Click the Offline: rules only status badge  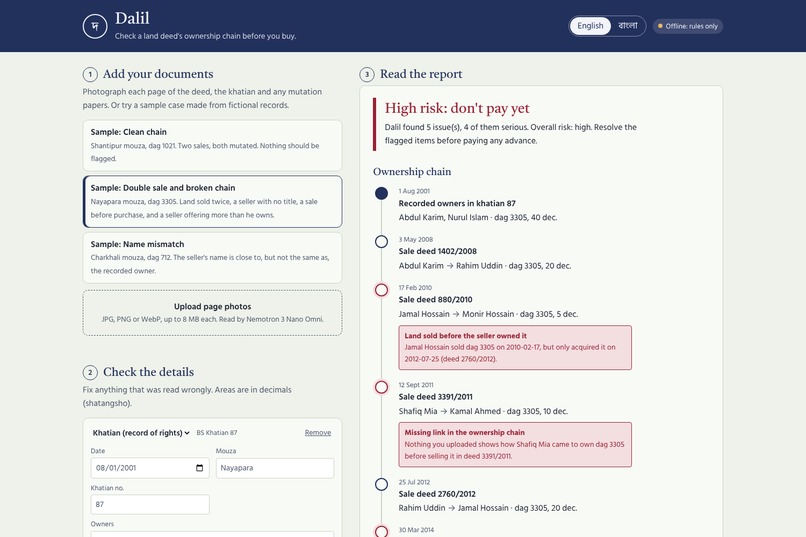click(688, 26)
